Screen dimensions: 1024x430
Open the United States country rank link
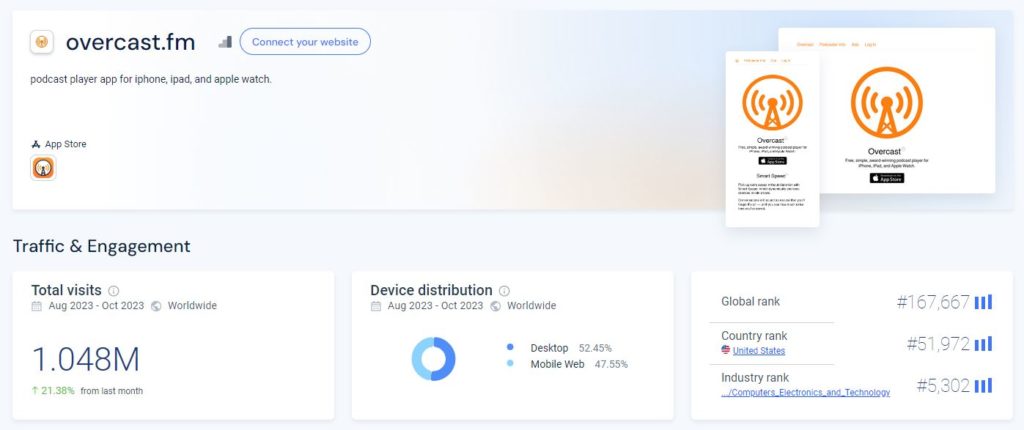click(x=759, y=351)
